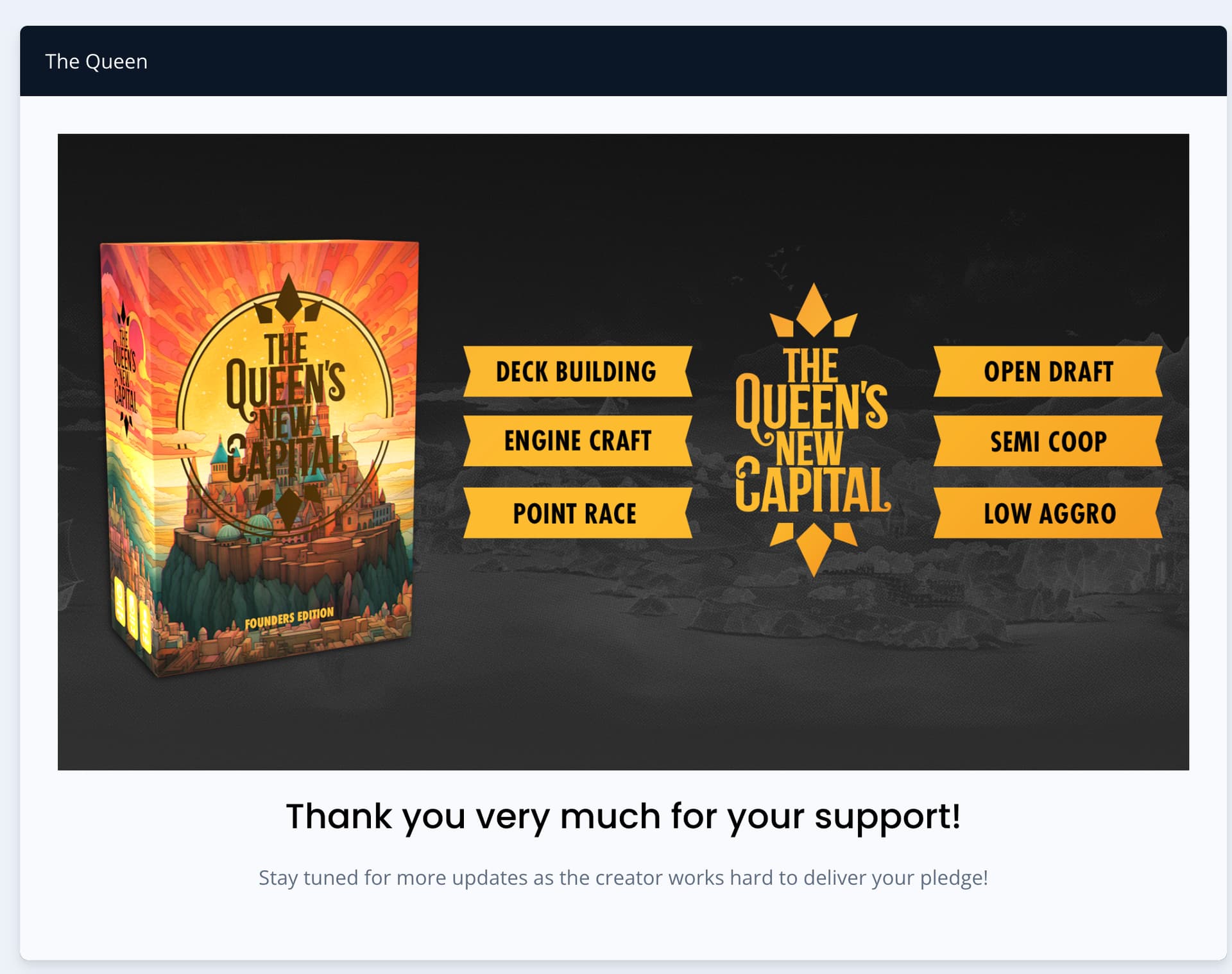The image size is (1232, 974).
Task: Click the DECK BUILDING banner
Action: 577,372
